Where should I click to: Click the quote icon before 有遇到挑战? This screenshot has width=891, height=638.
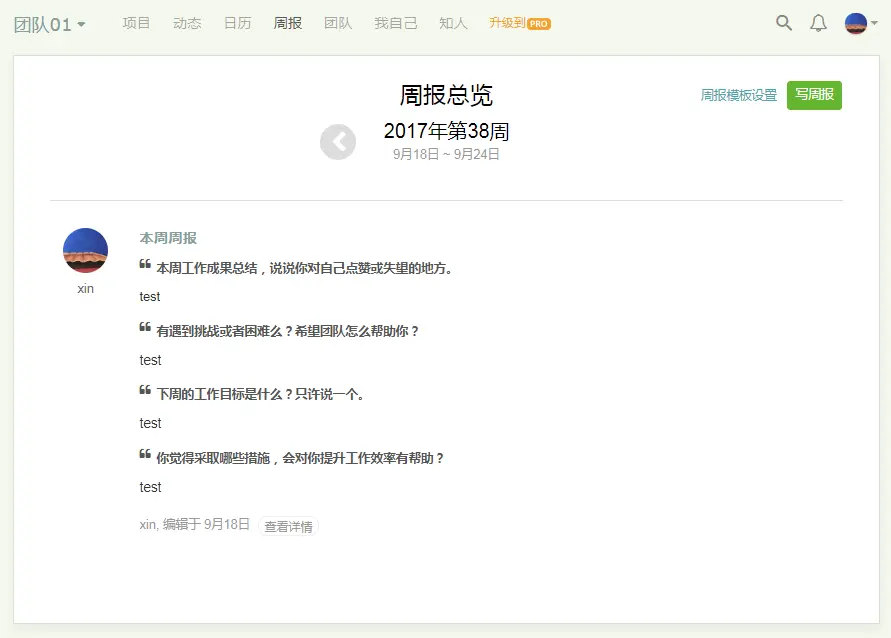(145, 327)
